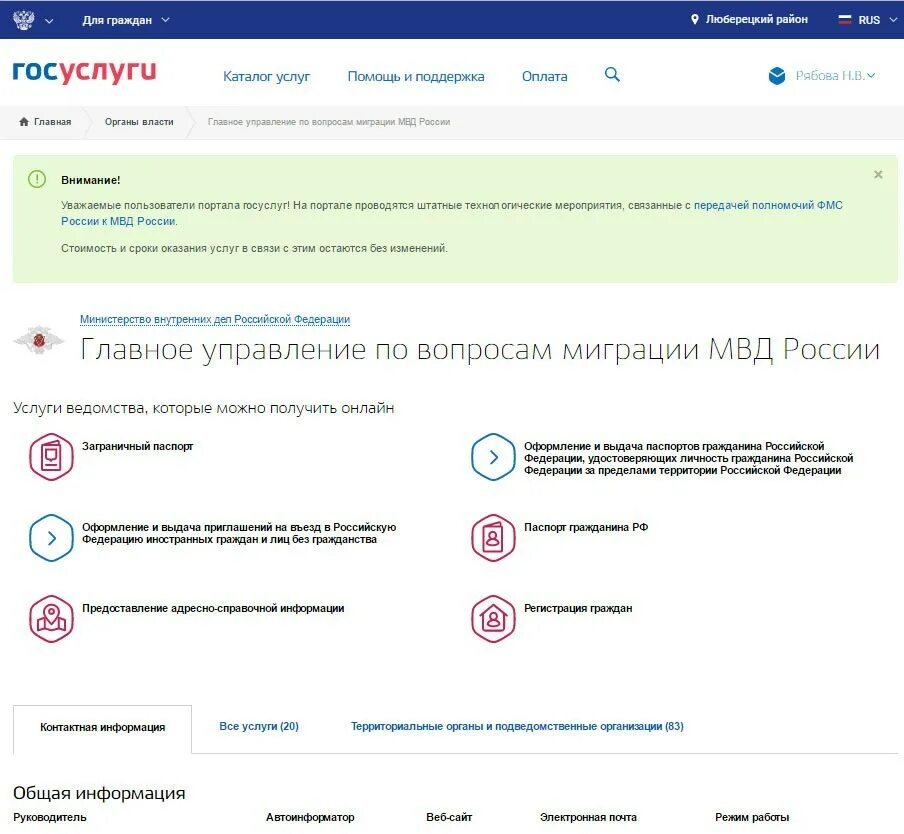Click the MVD emblem image

click(39, 339)
